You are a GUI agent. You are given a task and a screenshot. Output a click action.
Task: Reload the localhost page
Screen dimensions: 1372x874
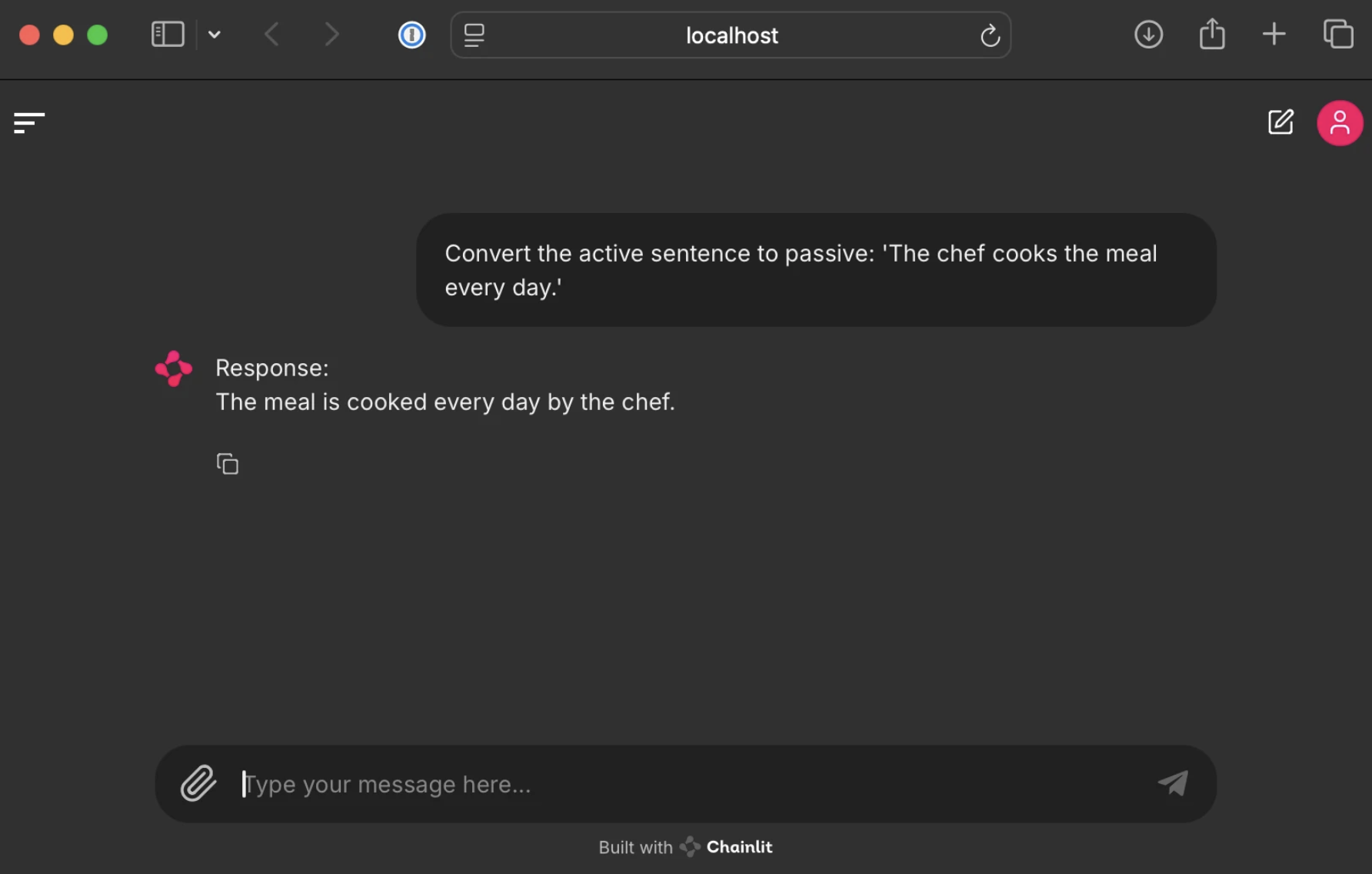click(x=990, y=35)
